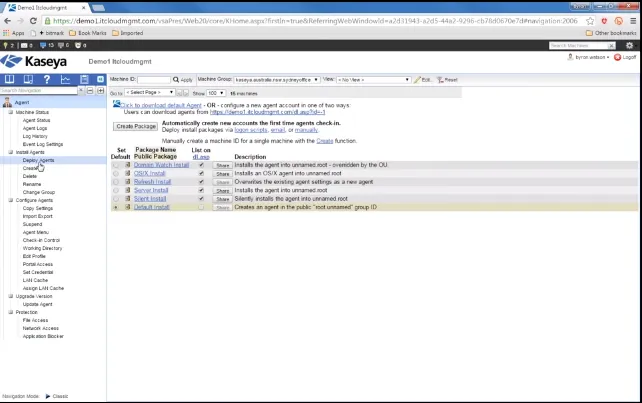Uncheck dl.asp listing for Domain Watch Install
Viewport: 642px width, 403px height.
point(201,165)
